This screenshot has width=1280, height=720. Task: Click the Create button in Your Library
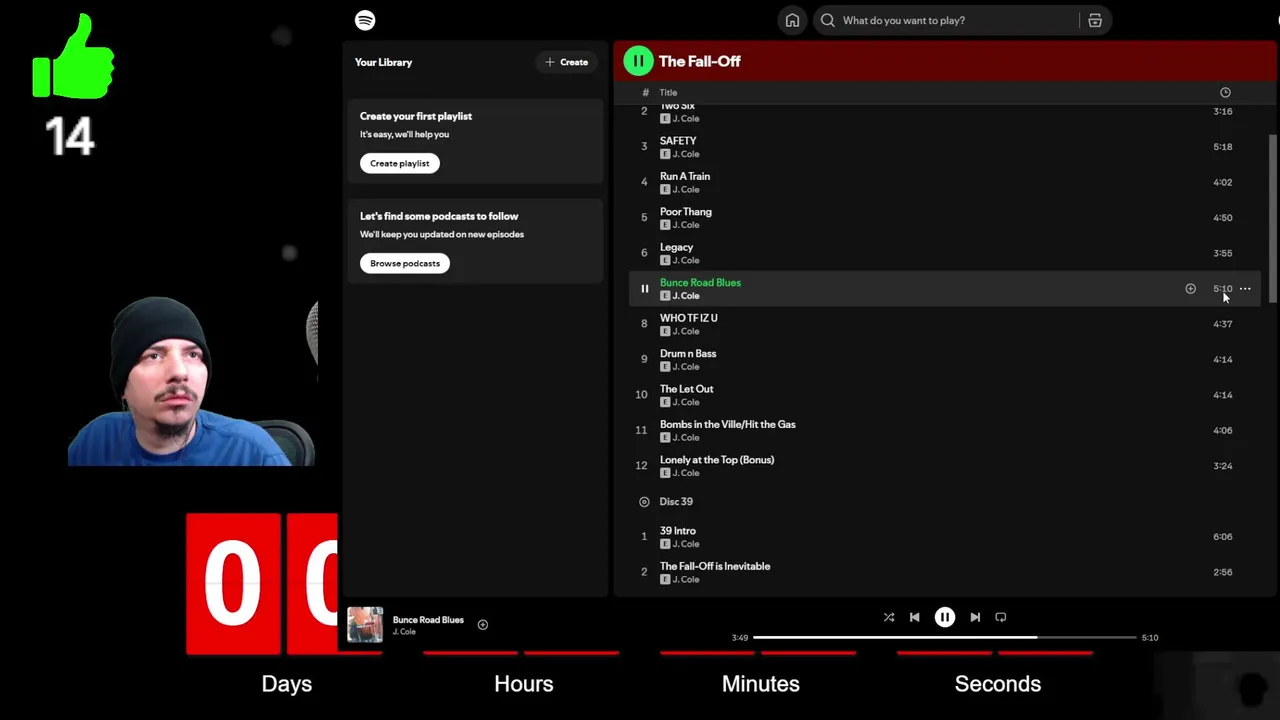566,62
